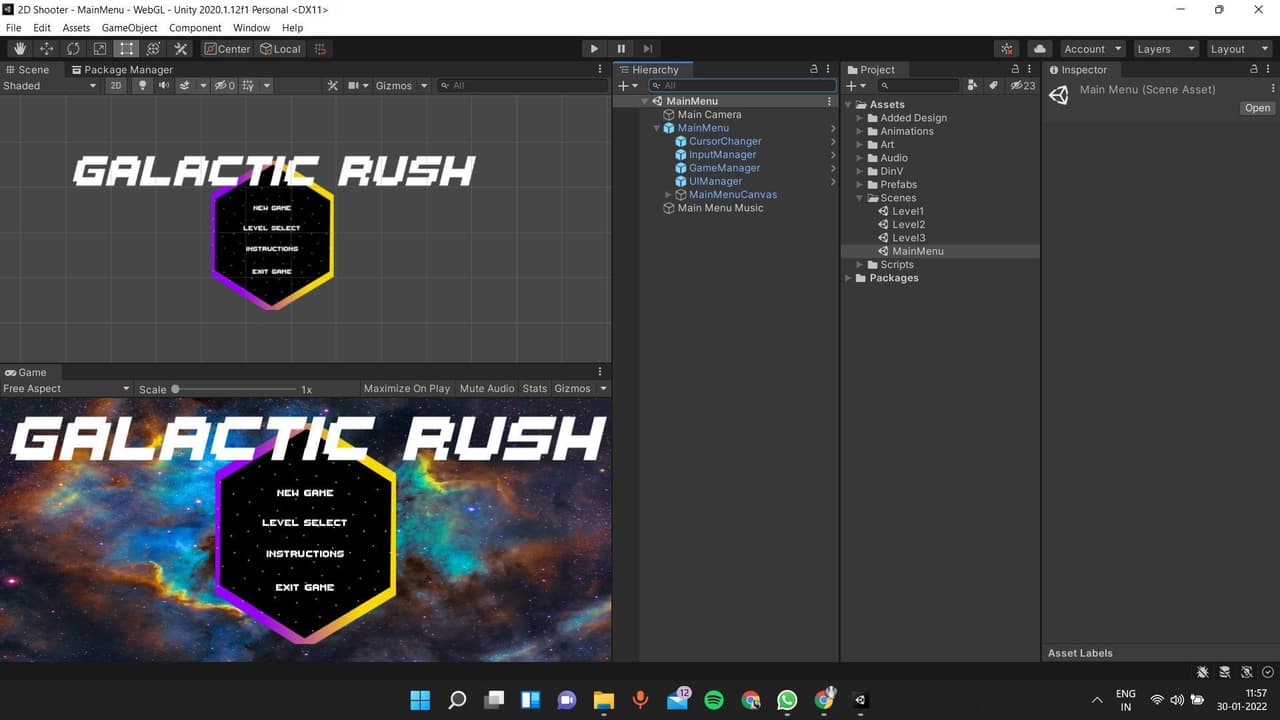Screen dimensions: 1280x720
Task: Open WhatsApp from the taskbar
Action: tap(787, 700)
